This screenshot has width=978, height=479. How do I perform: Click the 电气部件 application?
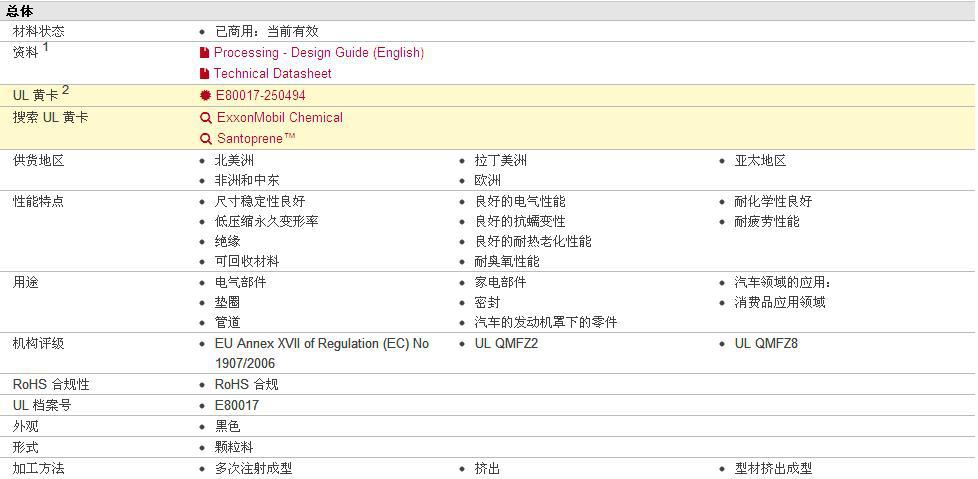point(241,283)
